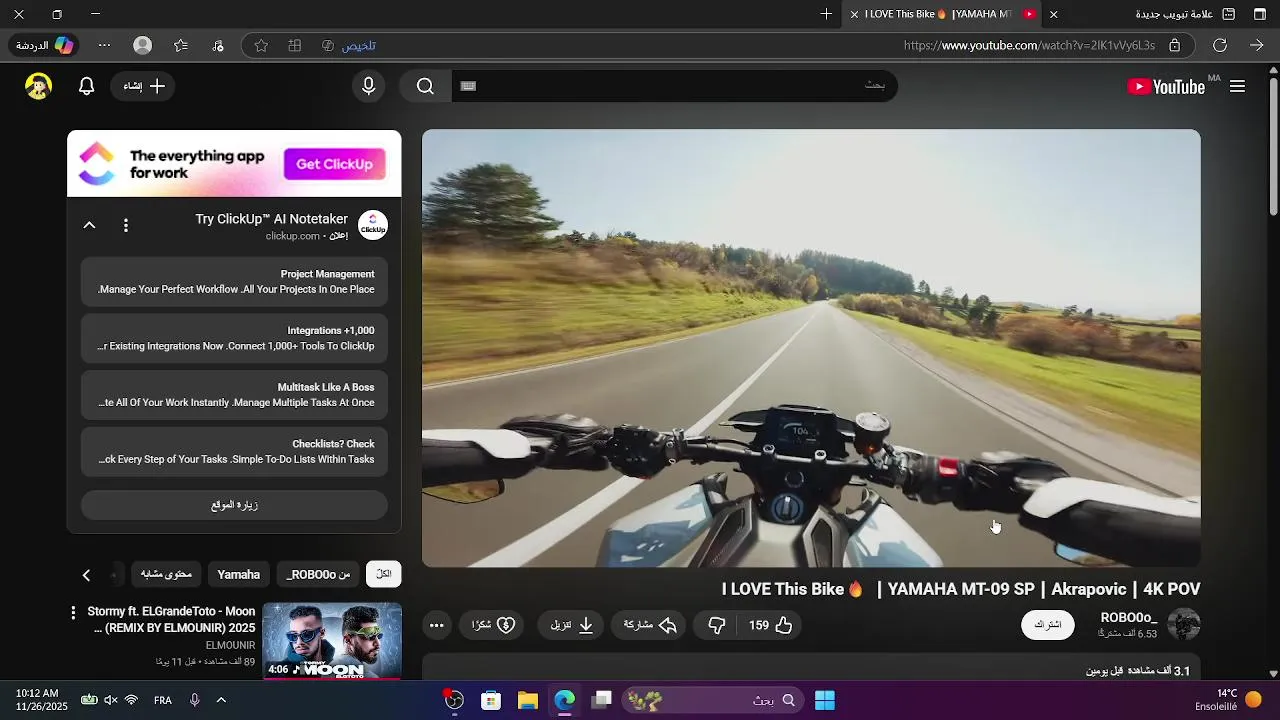Open Copilot chat الدردشة button
Image resolution: width=1280 pixels, height=720 pixels.
(x=45, y=46)
